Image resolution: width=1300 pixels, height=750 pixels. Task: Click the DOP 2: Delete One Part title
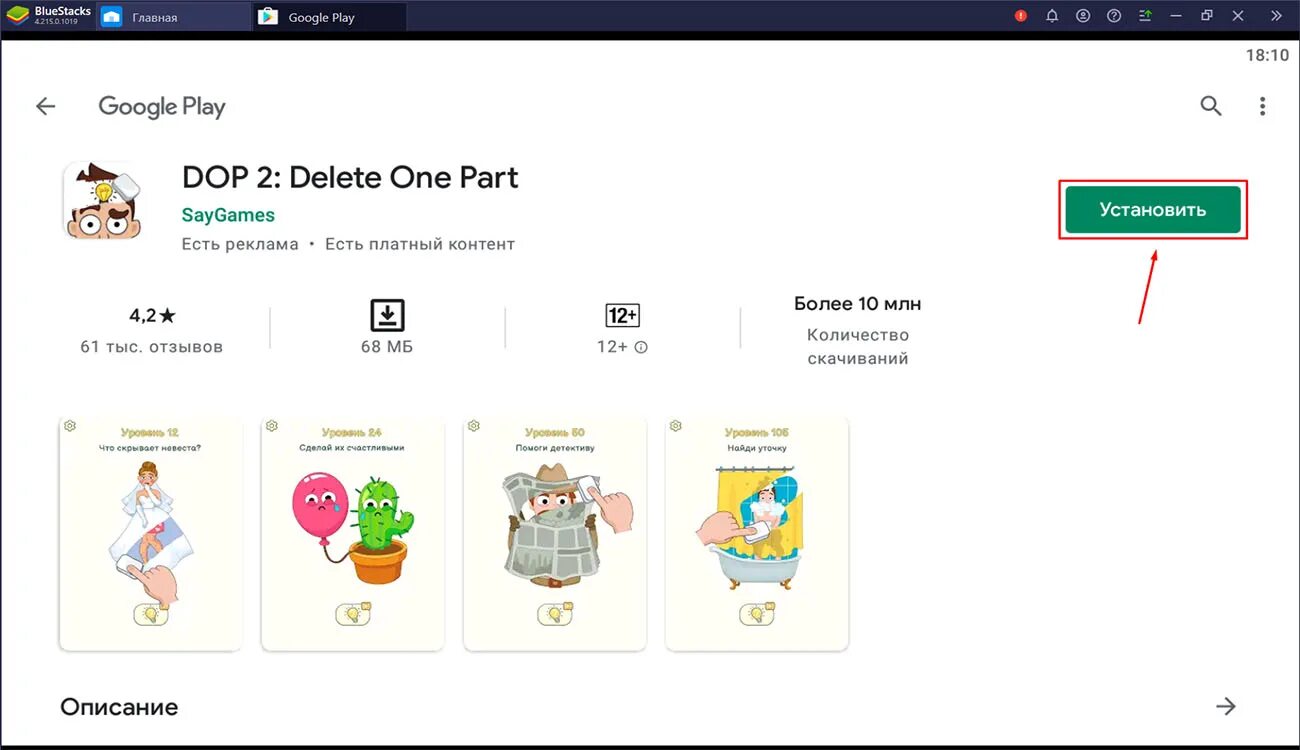click(350, 177)
